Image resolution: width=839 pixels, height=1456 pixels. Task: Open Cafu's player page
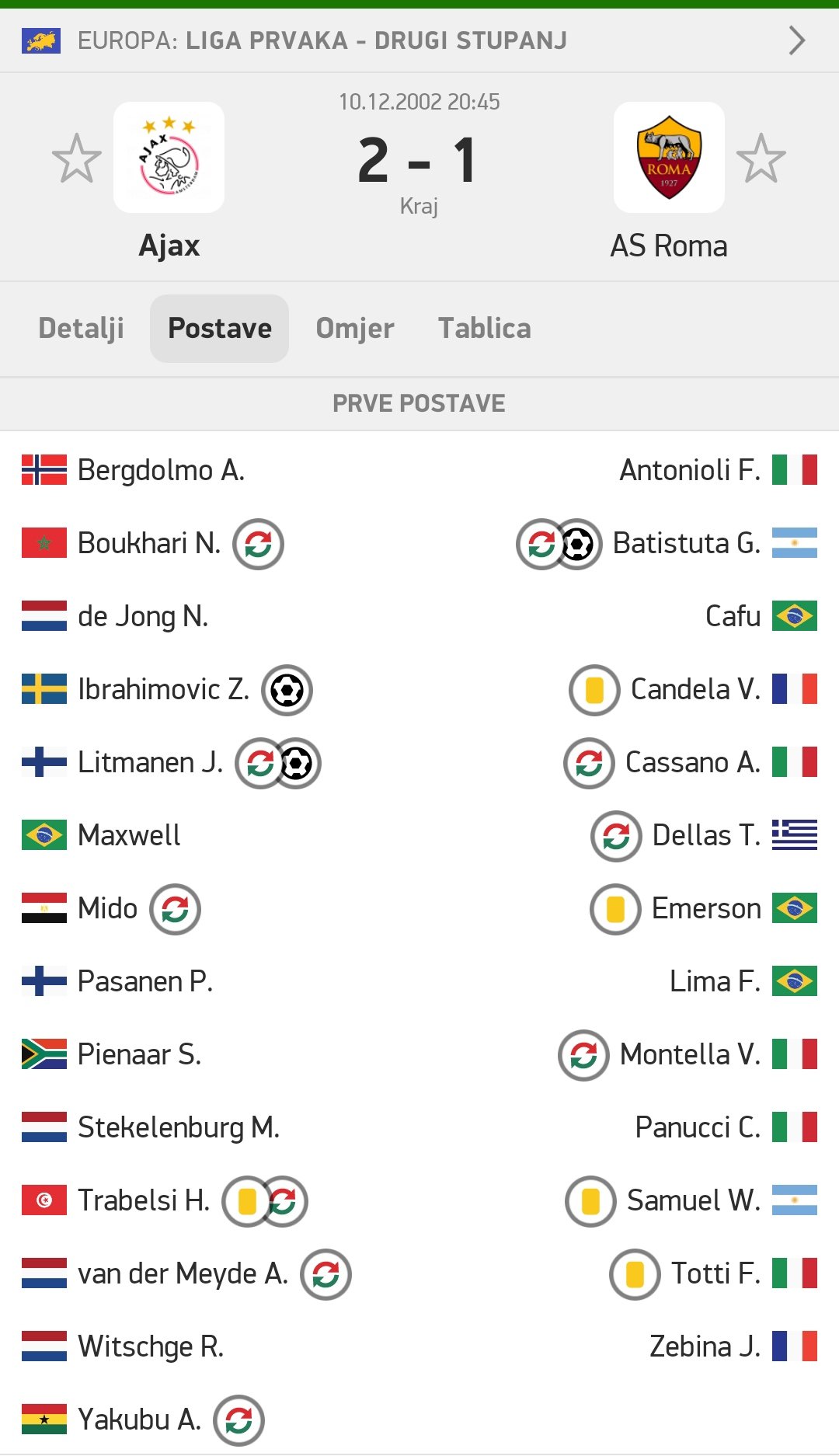pos(733,617)
